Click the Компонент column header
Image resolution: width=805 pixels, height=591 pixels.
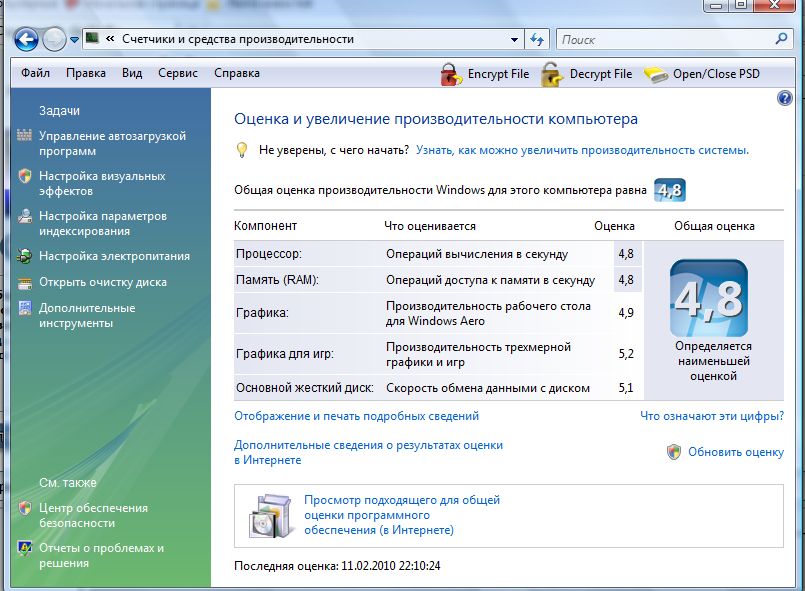pos(265,226)
